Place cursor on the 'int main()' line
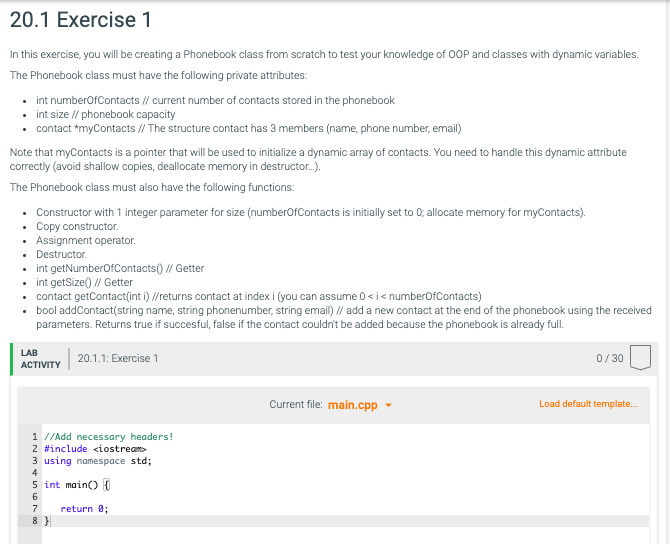This screenshot has height=544, width=670. tap(77, 485)
